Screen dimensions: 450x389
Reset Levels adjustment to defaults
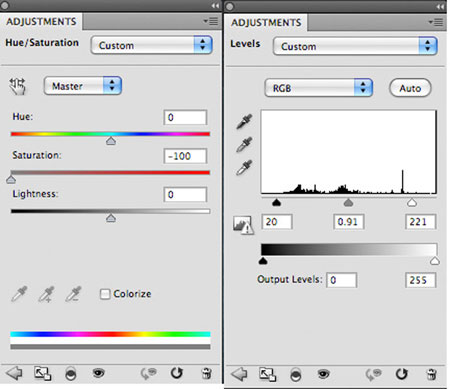click(402, 374)
